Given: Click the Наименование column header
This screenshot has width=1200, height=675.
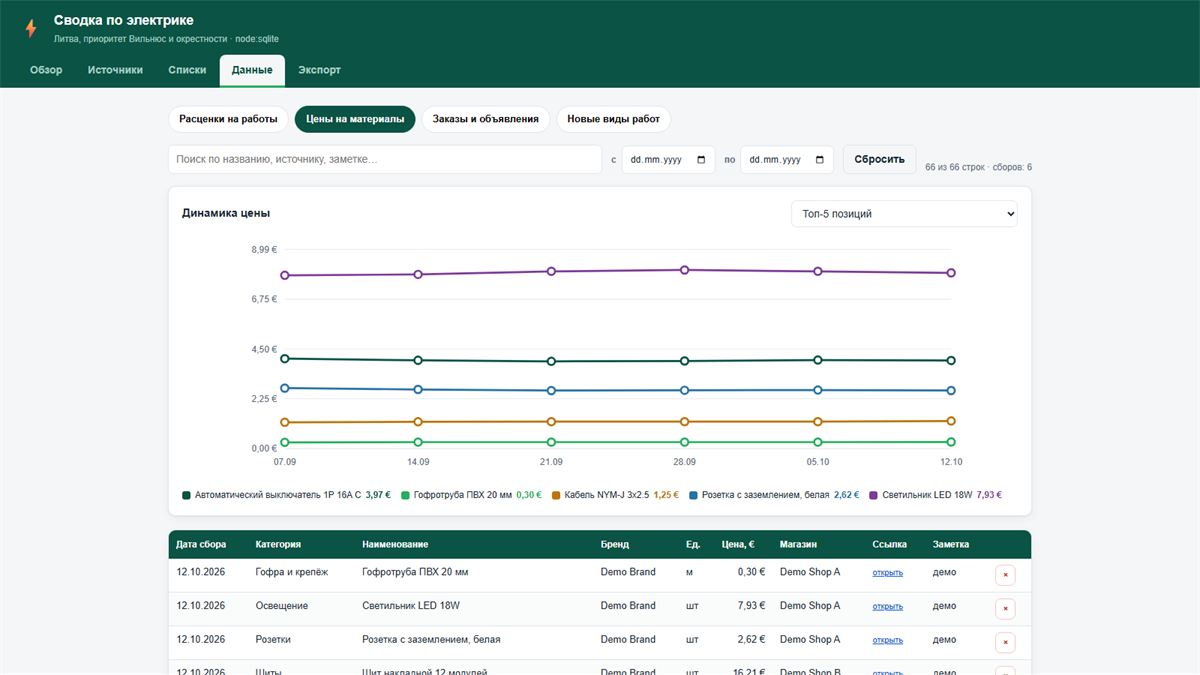Looking at the screenshot, I should pyautogui.click(x=395, y=545).
